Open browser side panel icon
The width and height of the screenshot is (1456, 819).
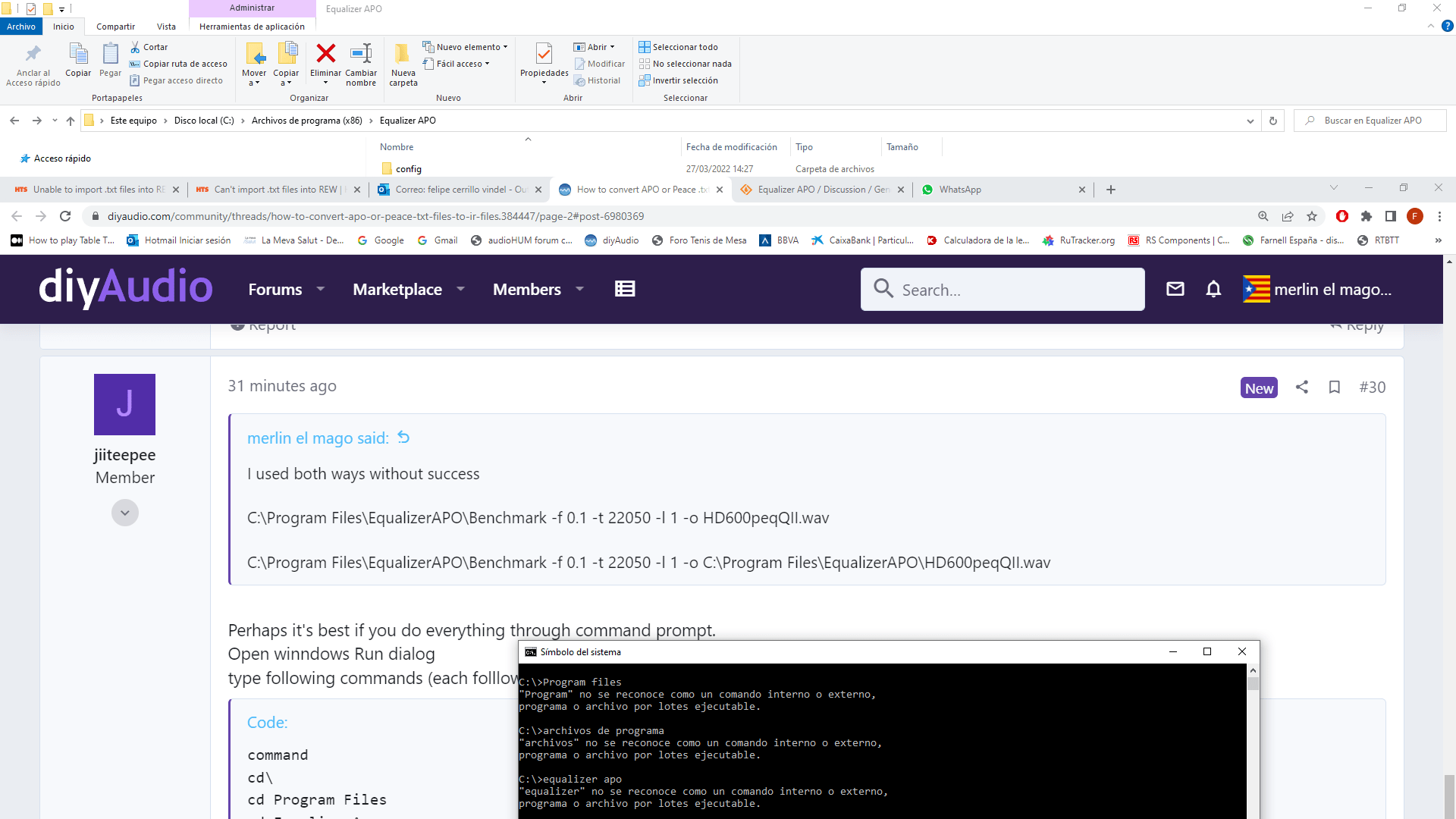click(x=1391, y=216)
